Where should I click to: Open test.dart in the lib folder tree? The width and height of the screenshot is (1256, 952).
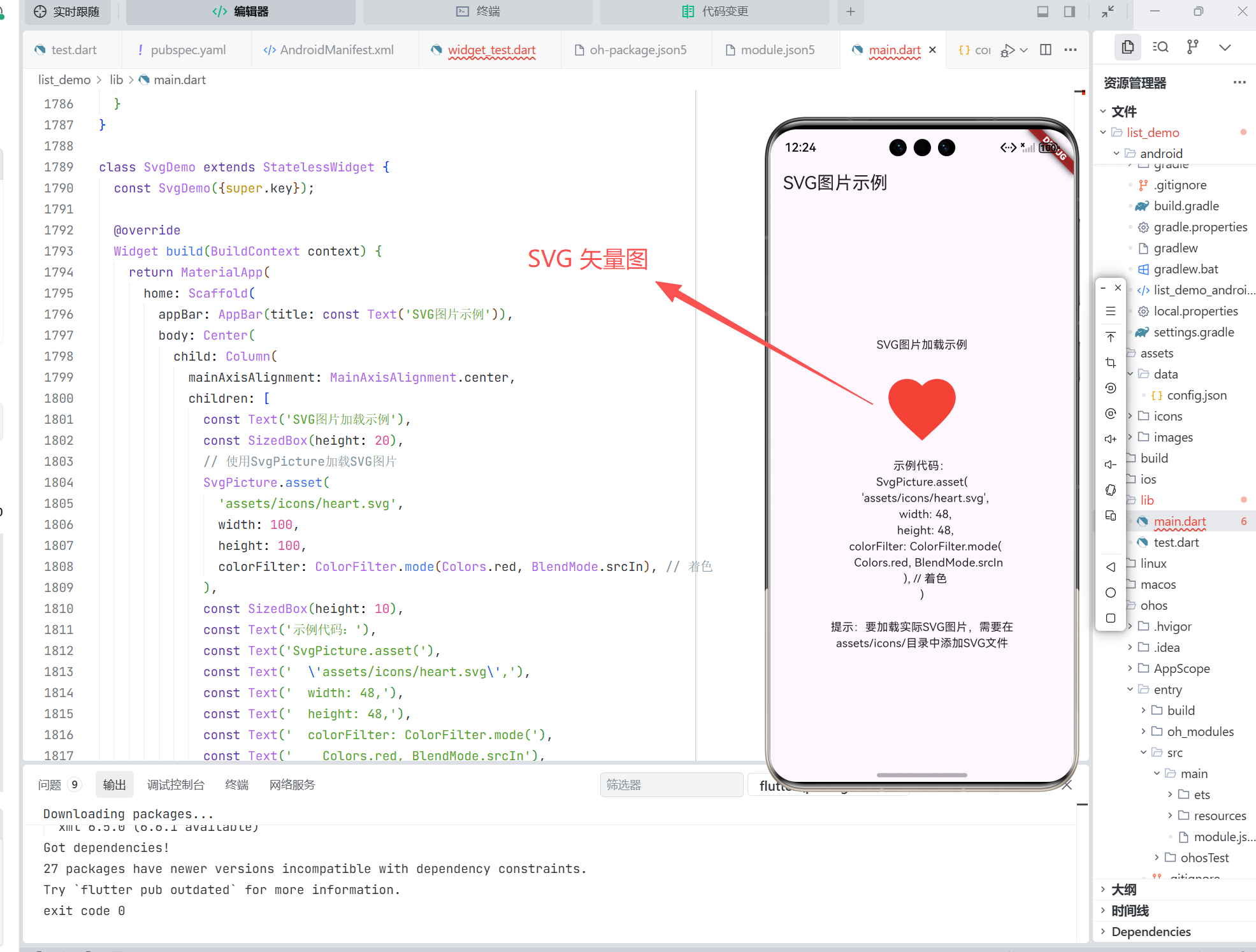click(1176, 542)
